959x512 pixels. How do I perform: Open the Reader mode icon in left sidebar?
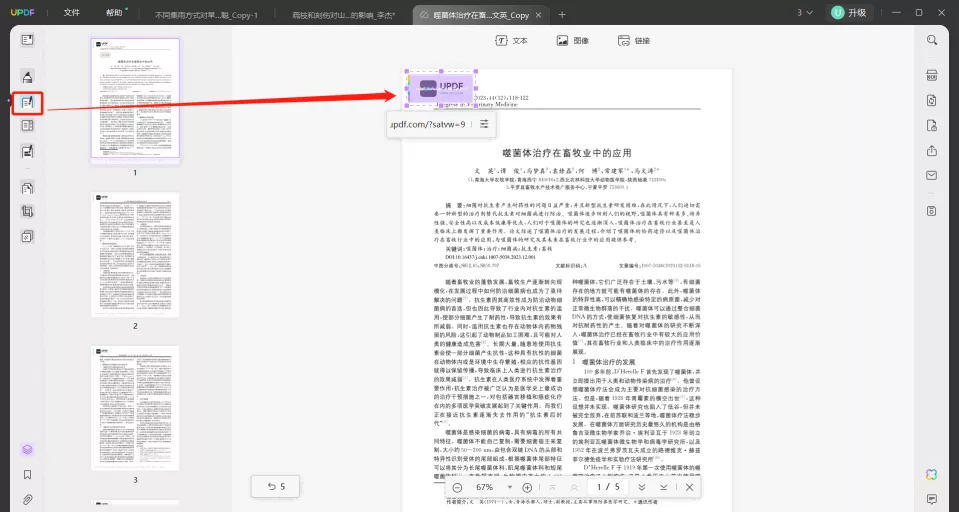click(x=27, y=40)
